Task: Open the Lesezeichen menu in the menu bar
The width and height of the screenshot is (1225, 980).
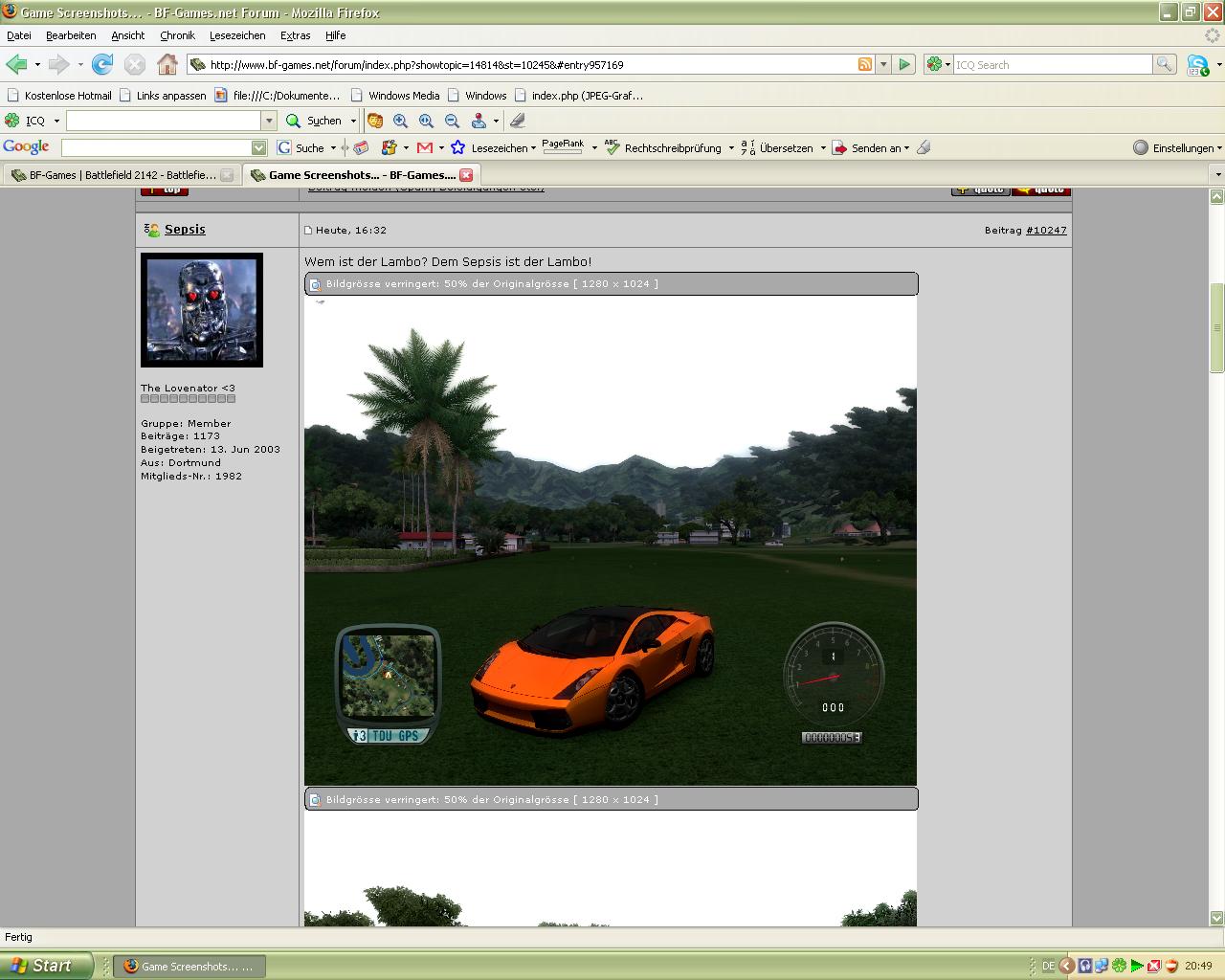Action: [237, 35]
